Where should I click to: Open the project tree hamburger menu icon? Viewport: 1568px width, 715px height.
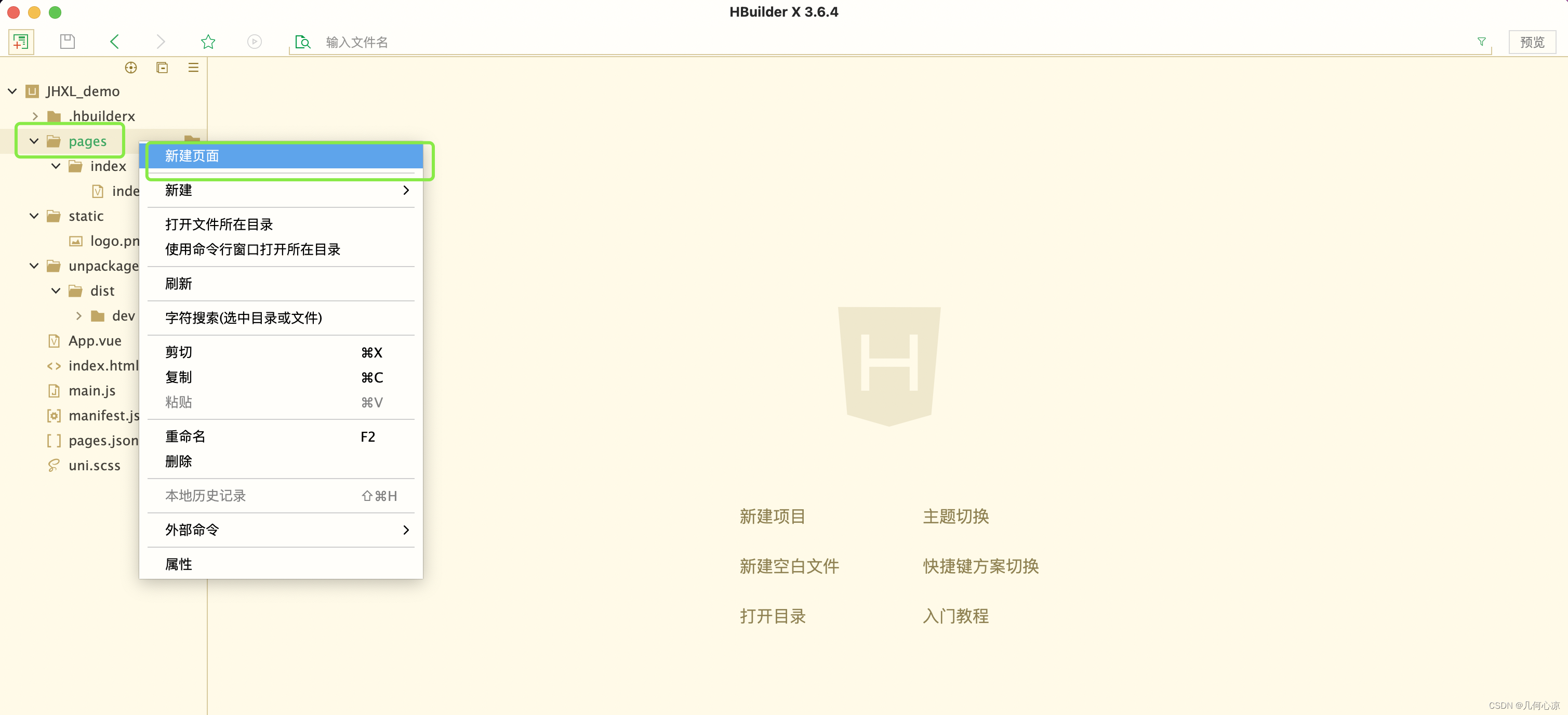194,68
